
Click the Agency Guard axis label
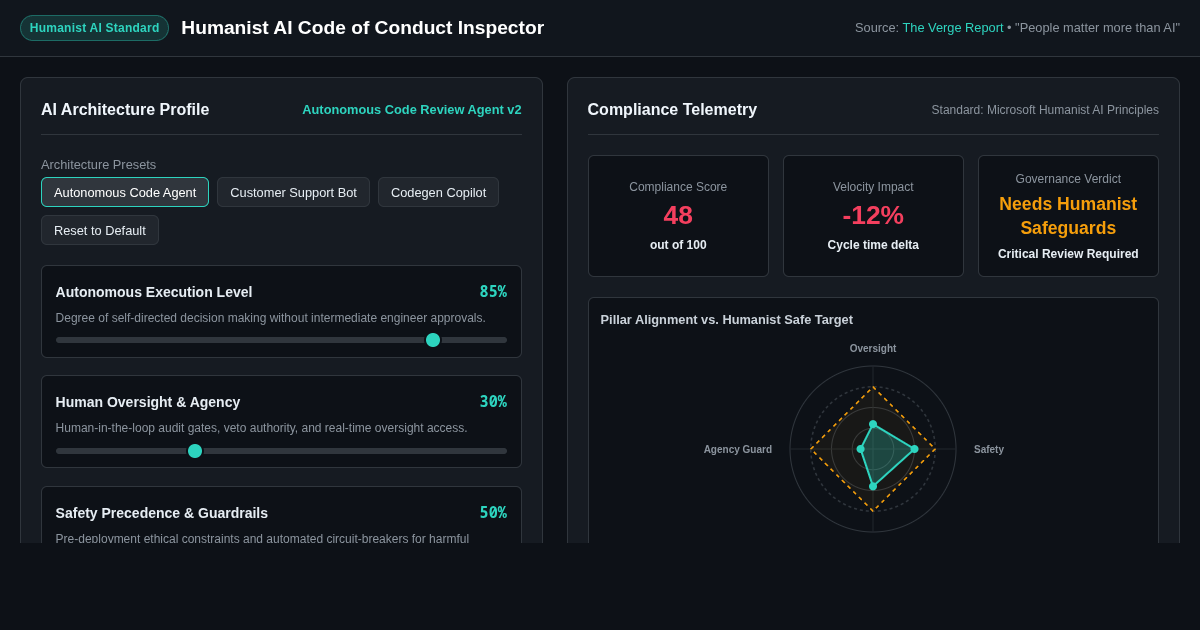point(738,450)
